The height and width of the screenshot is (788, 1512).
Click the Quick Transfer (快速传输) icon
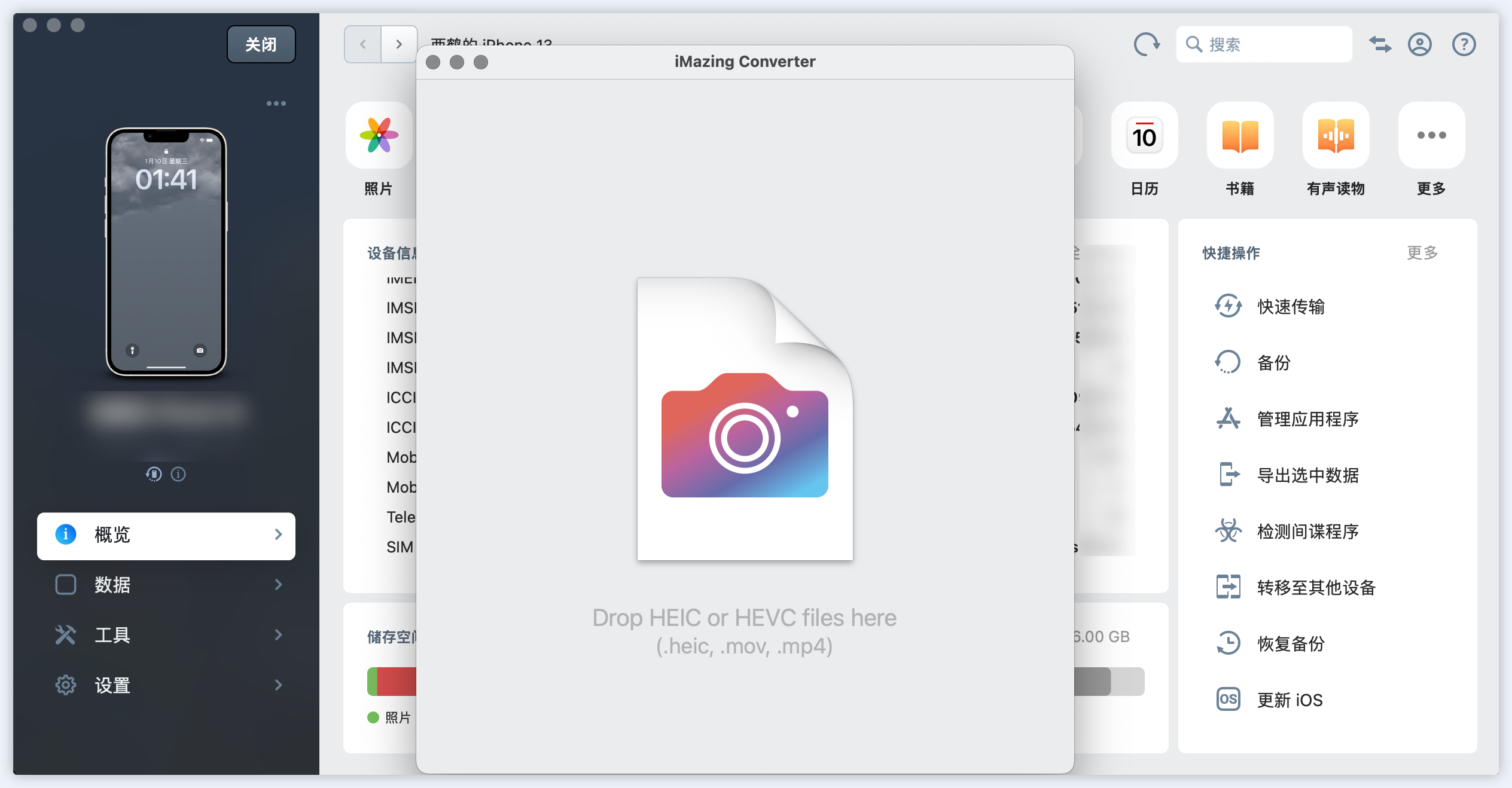point(1228,306)
